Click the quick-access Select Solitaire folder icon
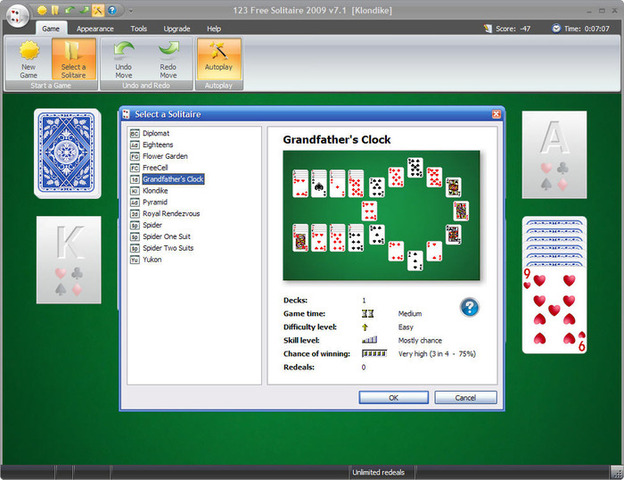Screen dimensions: 624x480 point(55,10)
